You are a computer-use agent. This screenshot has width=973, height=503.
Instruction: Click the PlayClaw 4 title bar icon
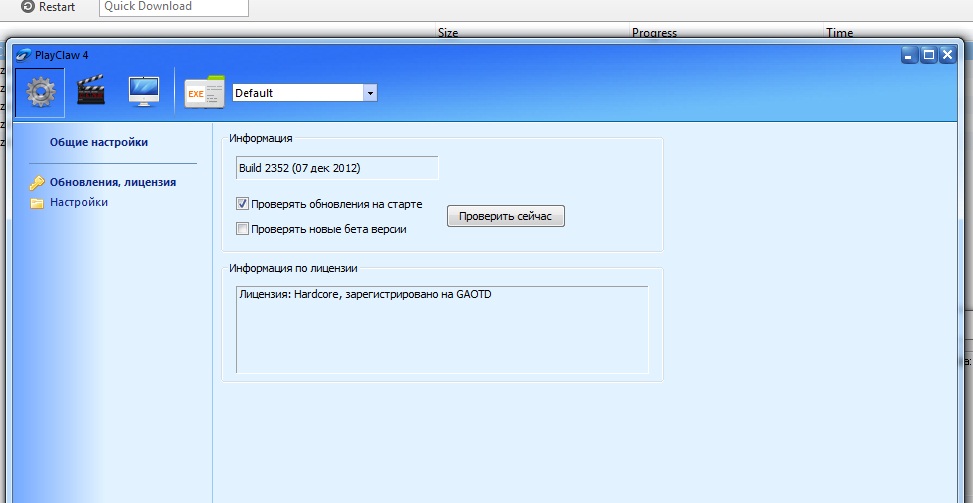(x=23, y=55)
